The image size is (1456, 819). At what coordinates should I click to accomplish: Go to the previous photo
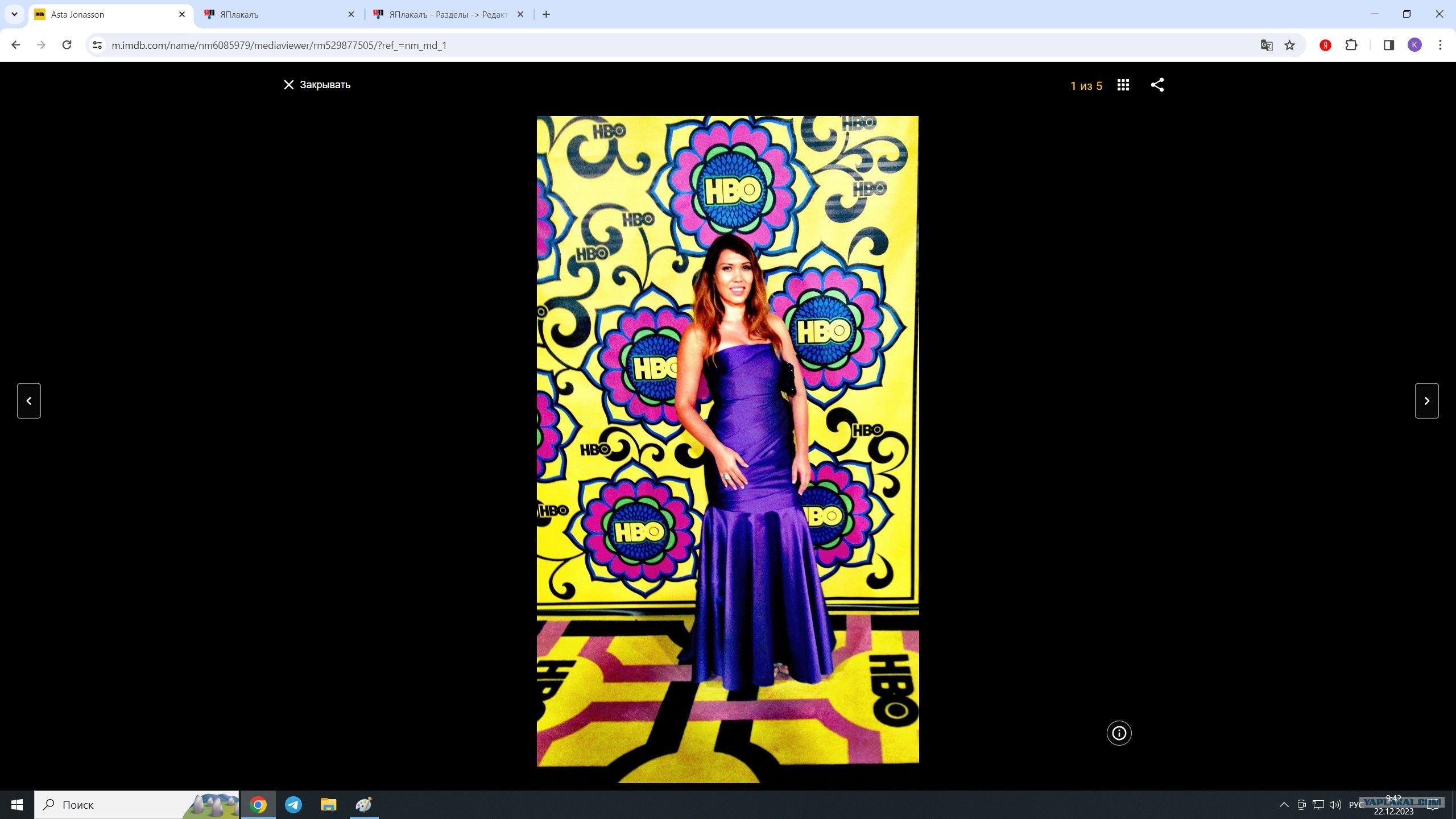[29, 401]
